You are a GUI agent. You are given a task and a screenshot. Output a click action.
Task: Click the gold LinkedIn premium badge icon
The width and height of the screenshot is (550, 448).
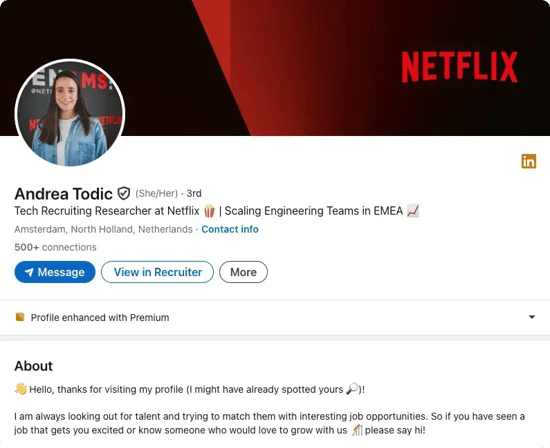529,161
